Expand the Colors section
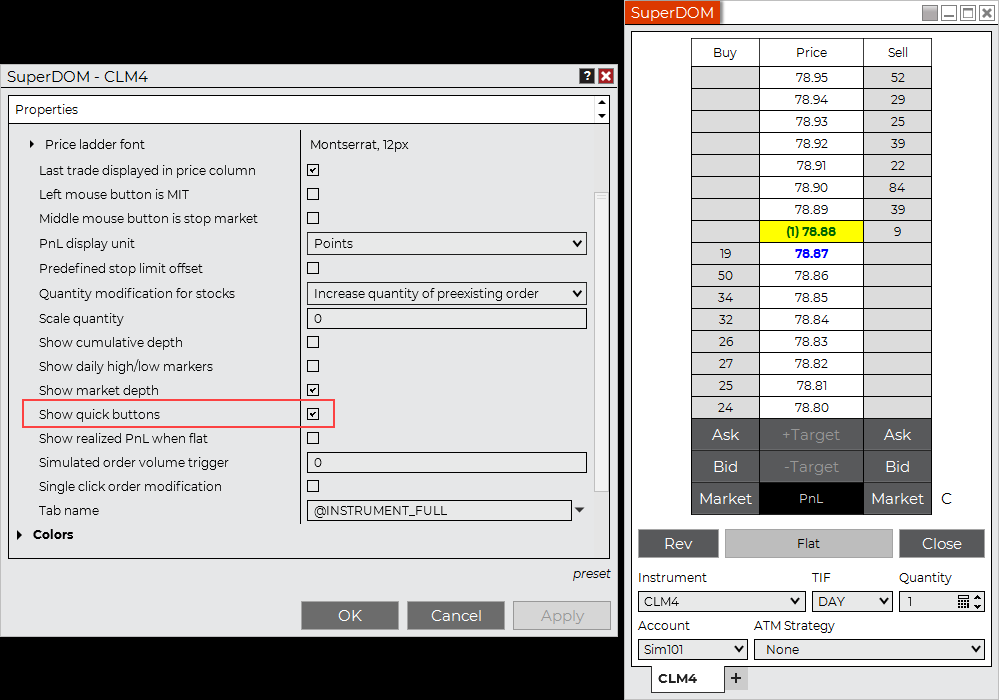The image size is (999, 700). click(19, 534)
